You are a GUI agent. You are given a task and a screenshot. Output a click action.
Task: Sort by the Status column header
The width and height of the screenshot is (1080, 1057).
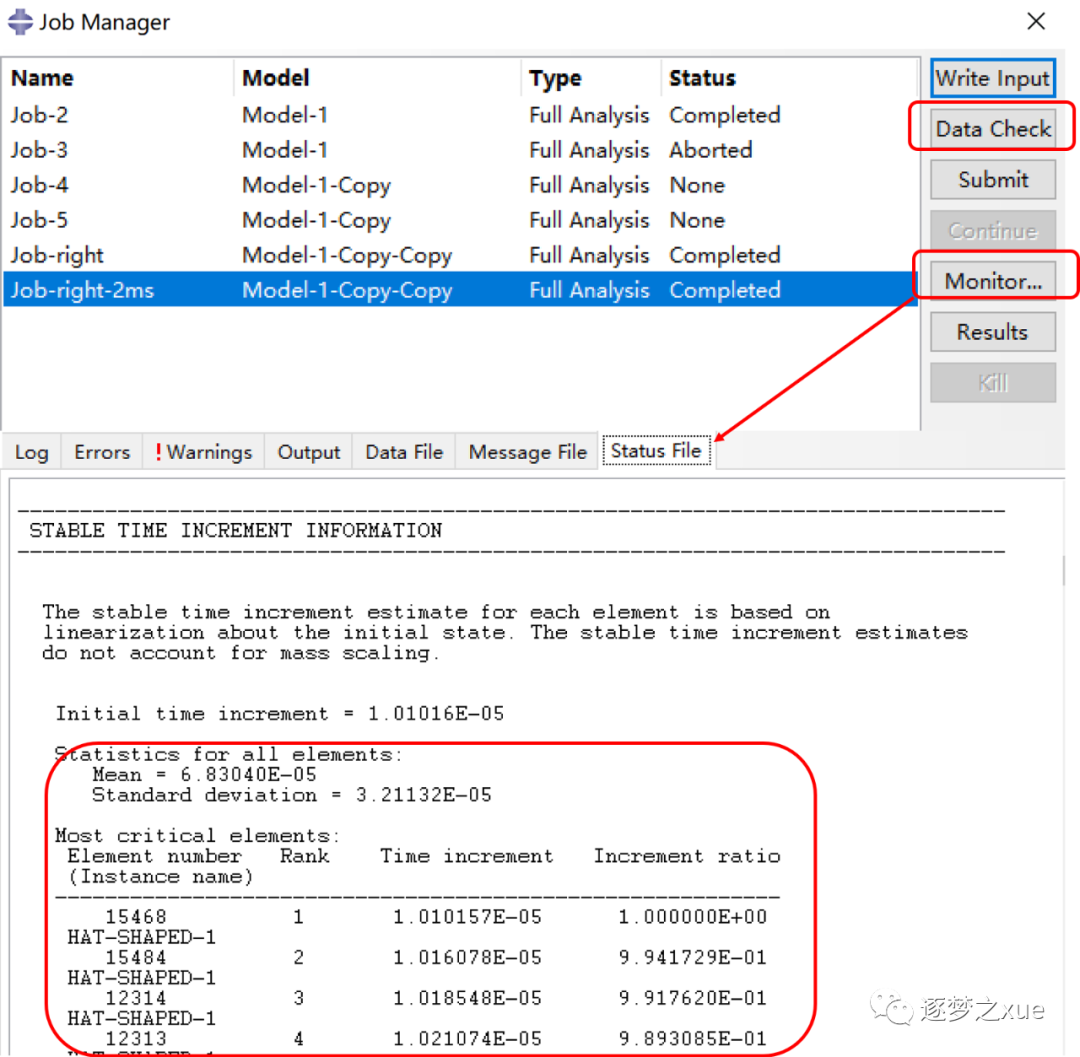789,78
